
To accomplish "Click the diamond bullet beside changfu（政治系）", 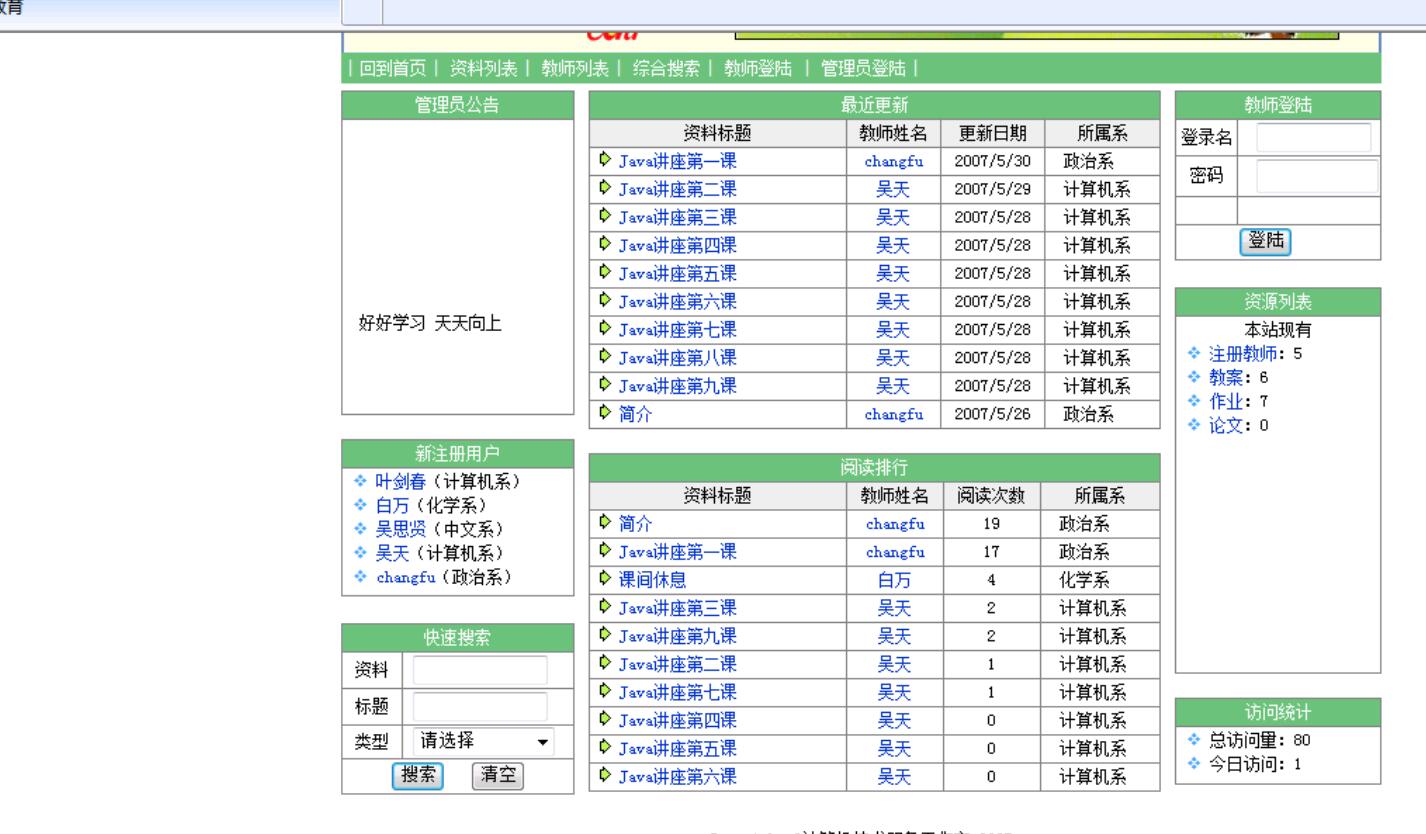I will coord(361,577).
